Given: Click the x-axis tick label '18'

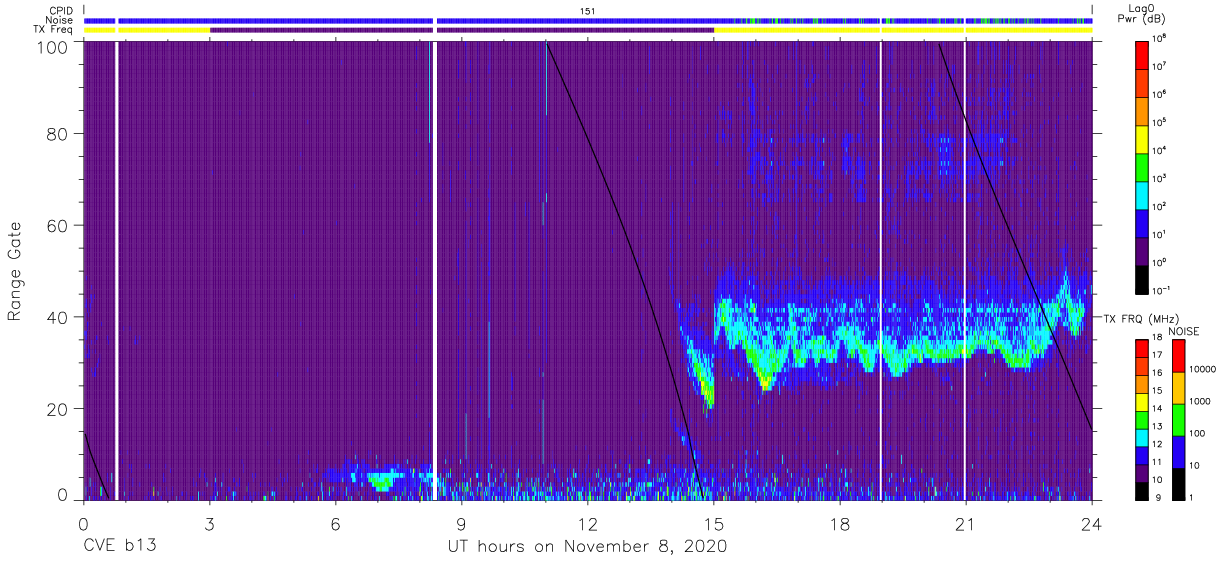Looking at the screenshot, I should click(840, 523).
